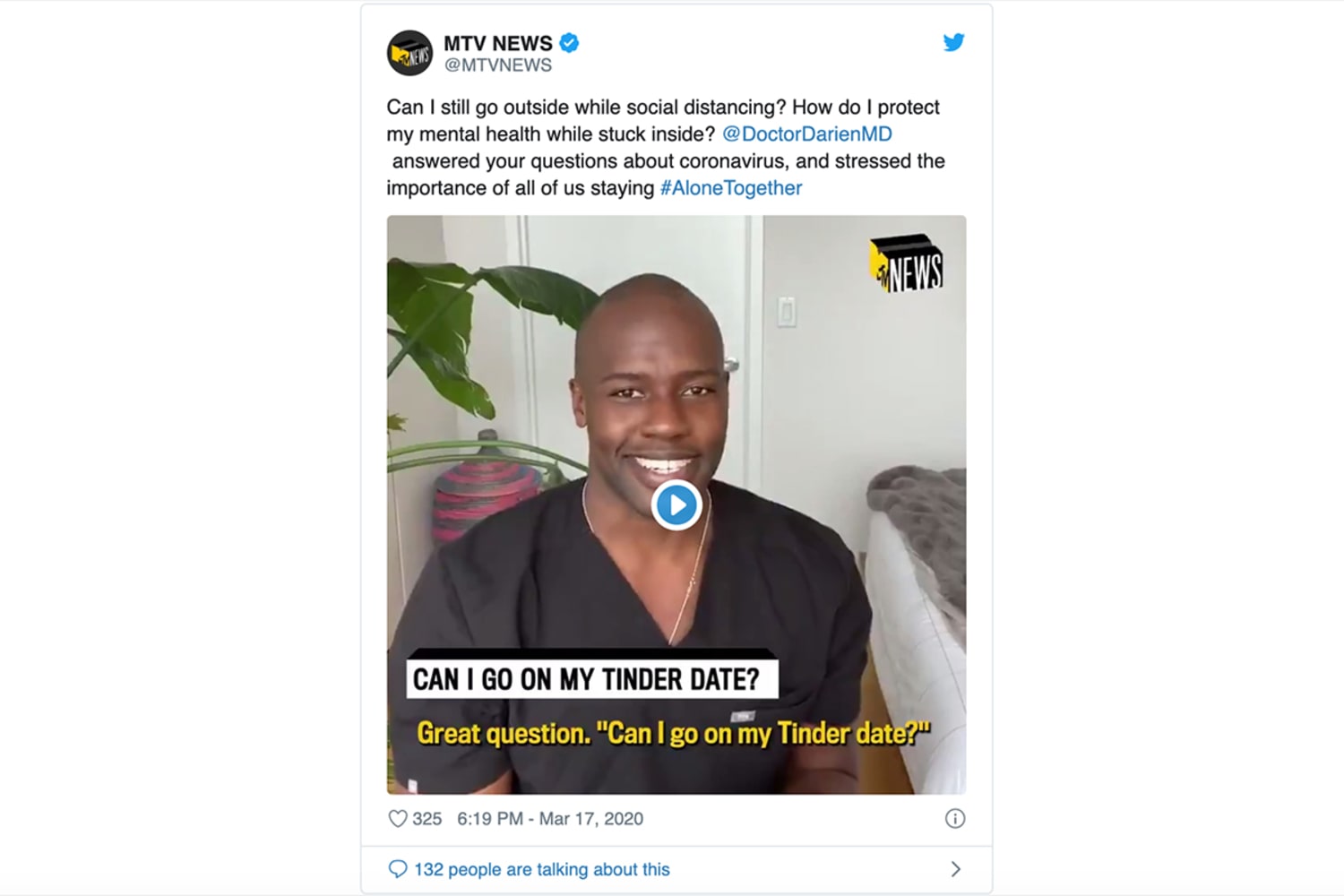
Task: Click the speech bubble reply icon
Action: point(397,869)
